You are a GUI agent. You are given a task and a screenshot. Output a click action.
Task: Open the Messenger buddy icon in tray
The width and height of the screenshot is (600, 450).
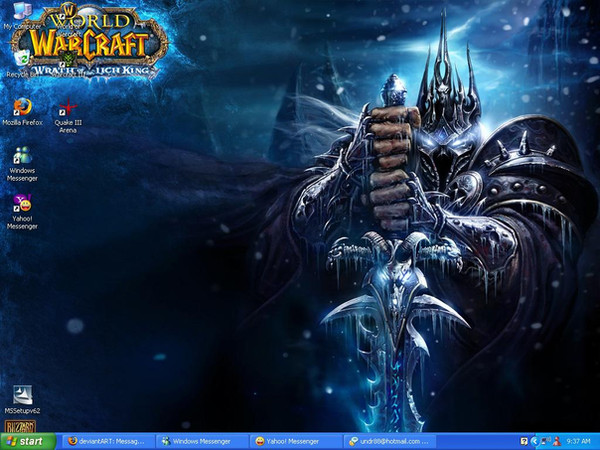point(557,442)
